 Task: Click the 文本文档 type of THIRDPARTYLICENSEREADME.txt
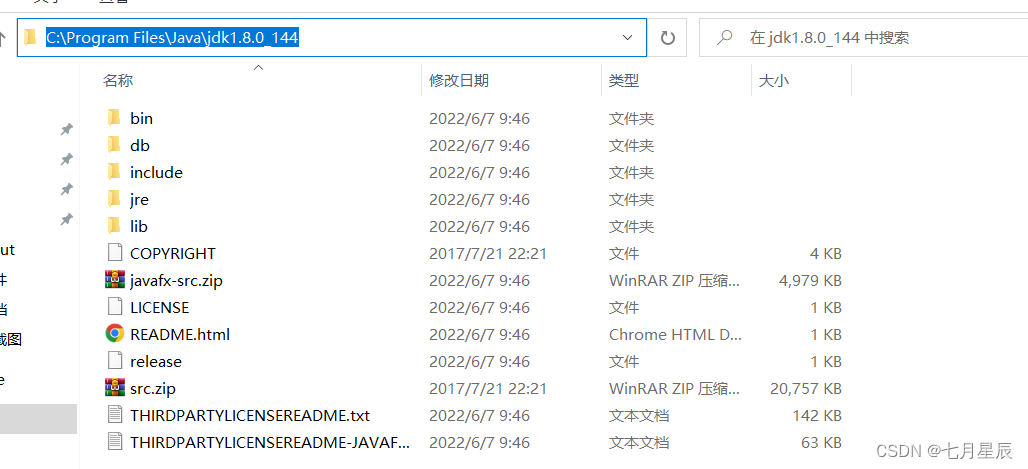(x=639, y=415)
